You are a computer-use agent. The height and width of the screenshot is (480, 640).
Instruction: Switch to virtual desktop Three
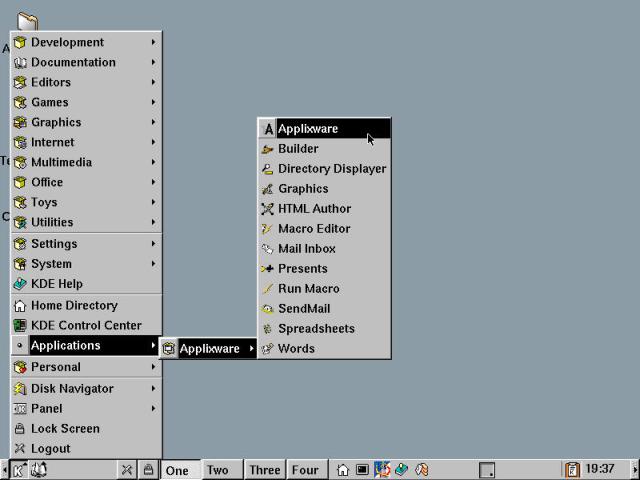pos(264,470)
